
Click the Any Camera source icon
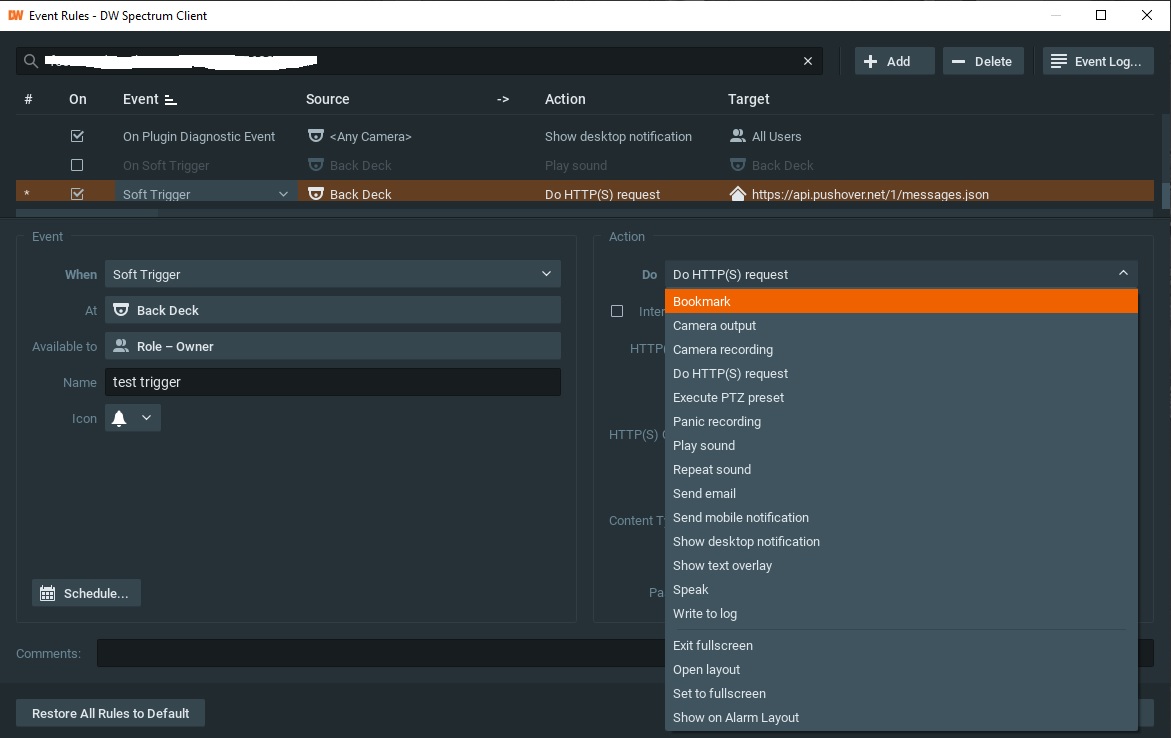[315, 136]
